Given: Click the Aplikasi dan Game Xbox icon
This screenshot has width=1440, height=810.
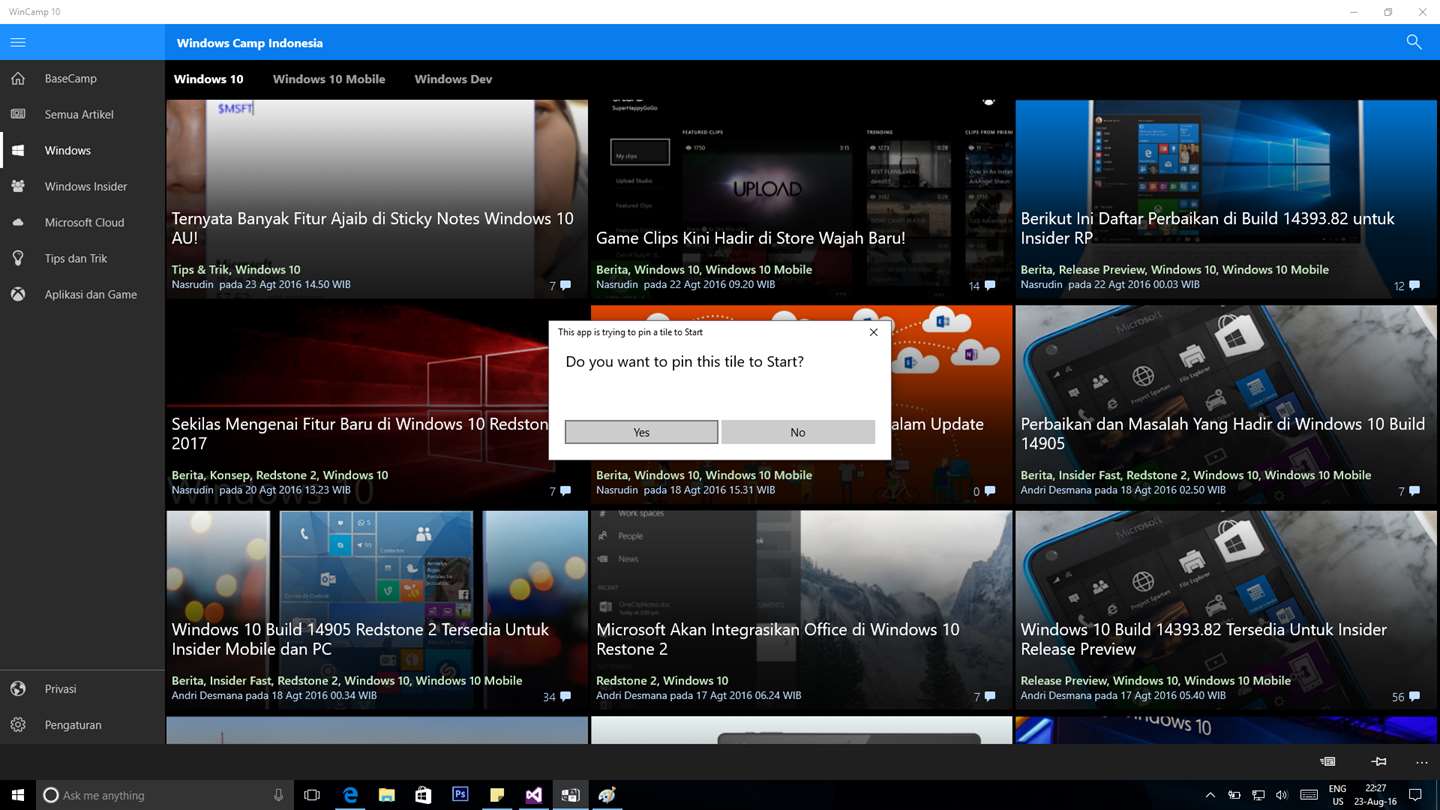Looking at the screenshot, I should [x=18, y=294].
